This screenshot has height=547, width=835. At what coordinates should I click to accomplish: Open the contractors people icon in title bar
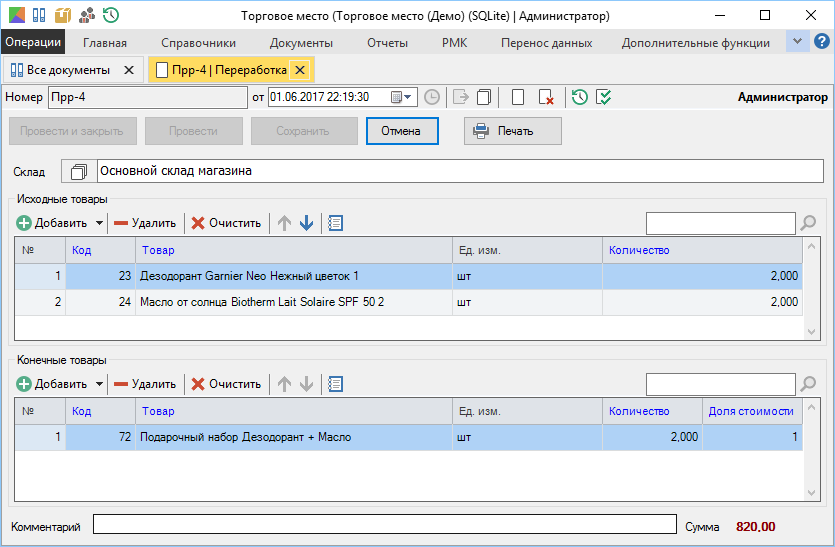coord(87,15)
